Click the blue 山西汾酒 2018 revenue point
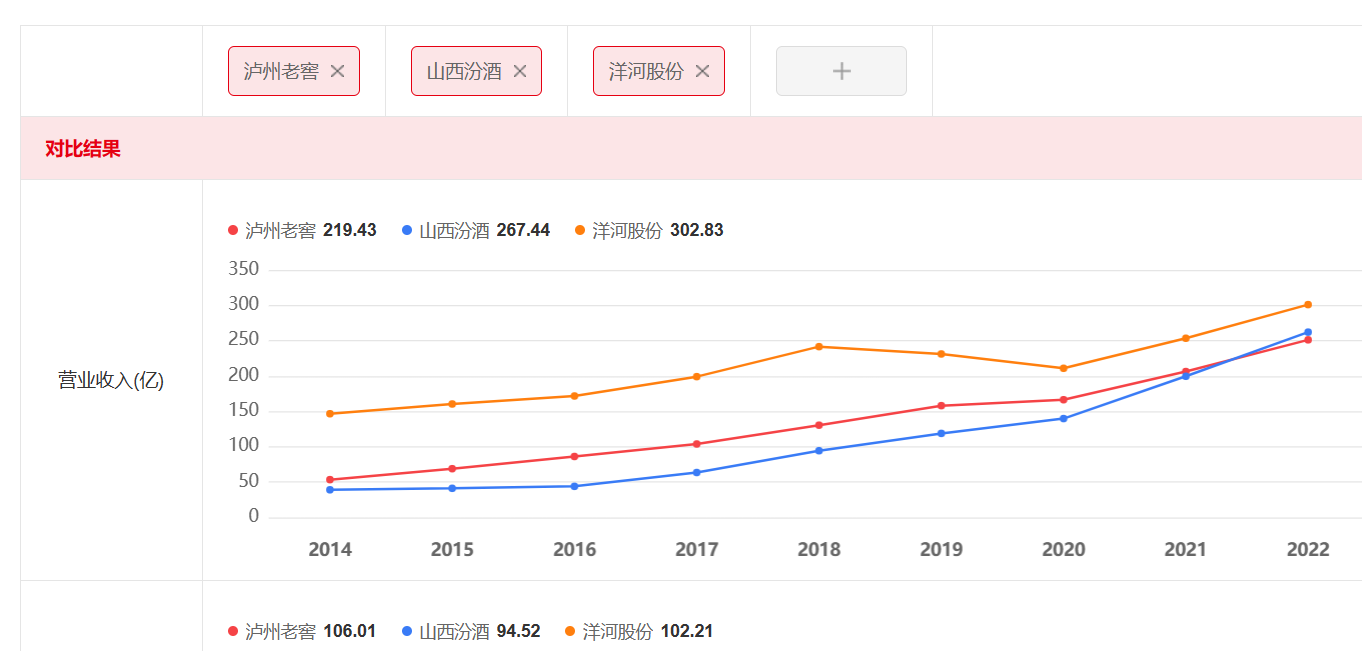This screenshot has width=1362, height=651. click(819, 450)
